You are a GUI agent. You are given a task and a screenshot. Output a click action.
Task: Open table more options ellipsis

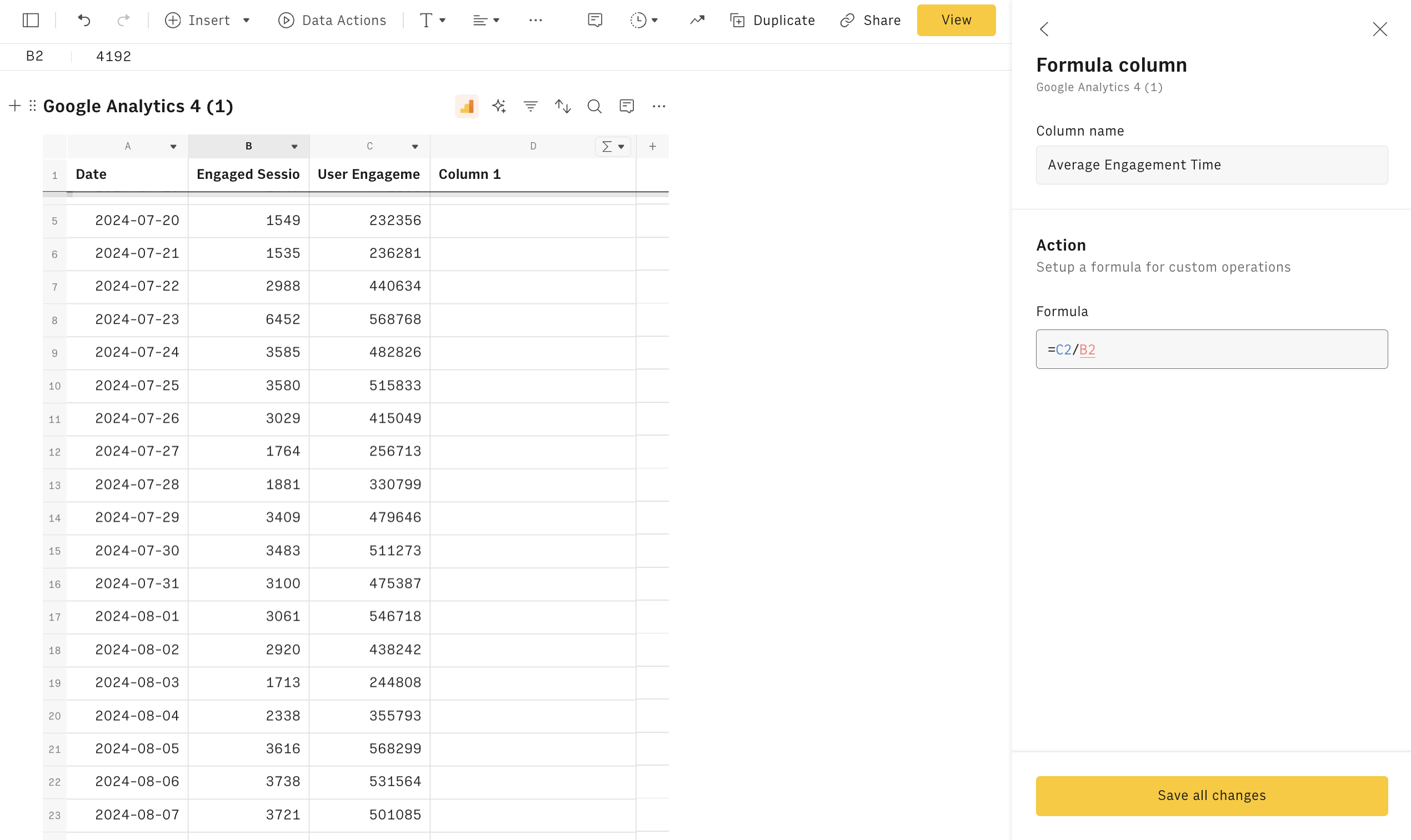point(658,107)
